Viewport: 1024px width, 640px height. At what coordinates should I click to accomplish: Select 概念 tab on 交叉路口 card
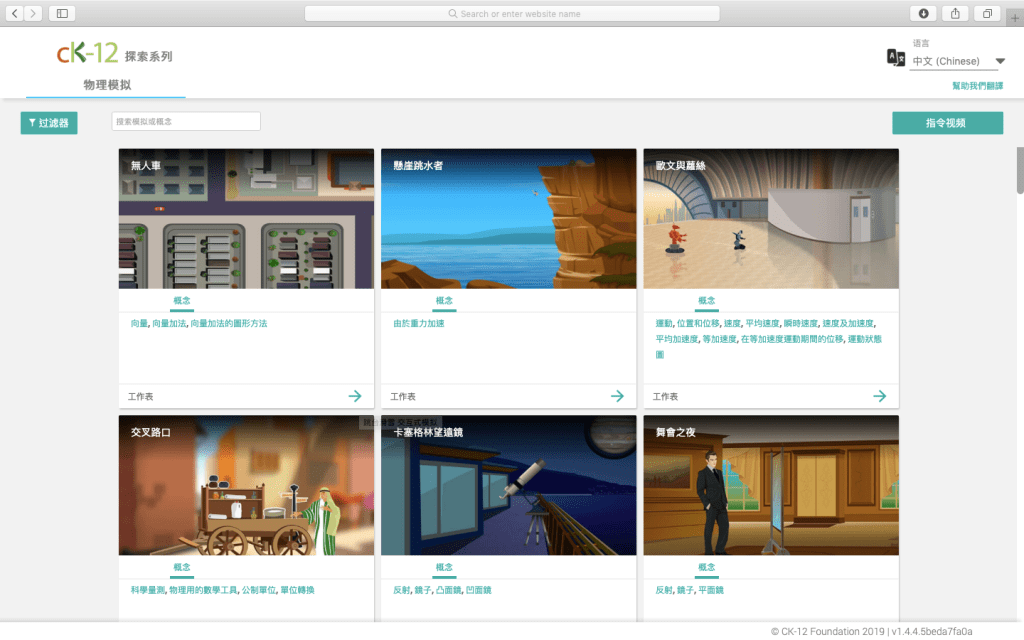[x=182, y=567]
